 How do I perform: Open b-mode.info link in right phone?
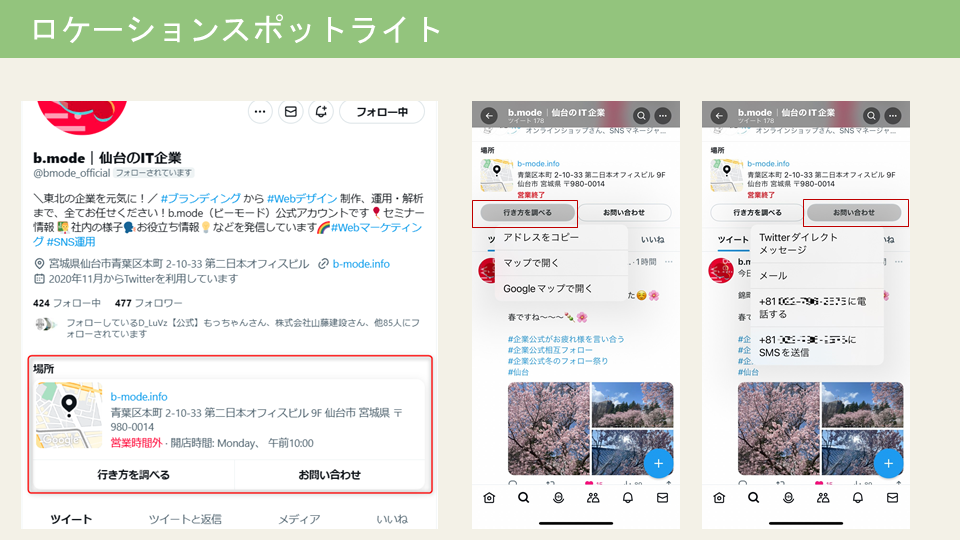click(768, 163)
